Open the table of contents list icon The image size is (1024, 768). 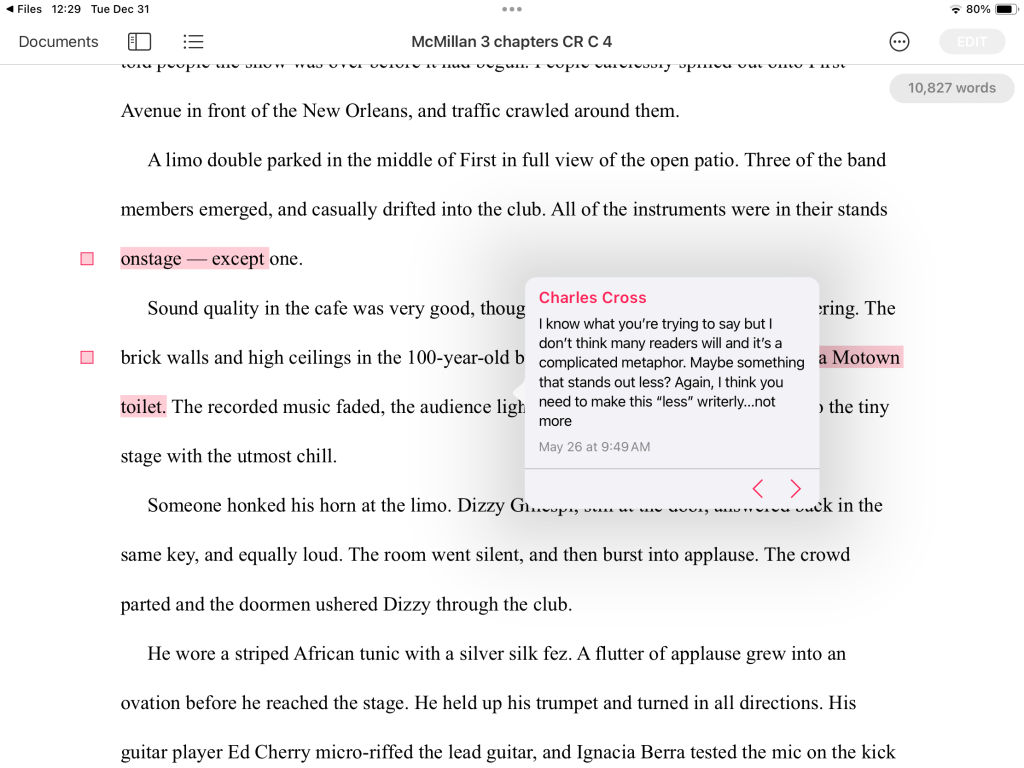pyautogui.click(x=193, y=42)
